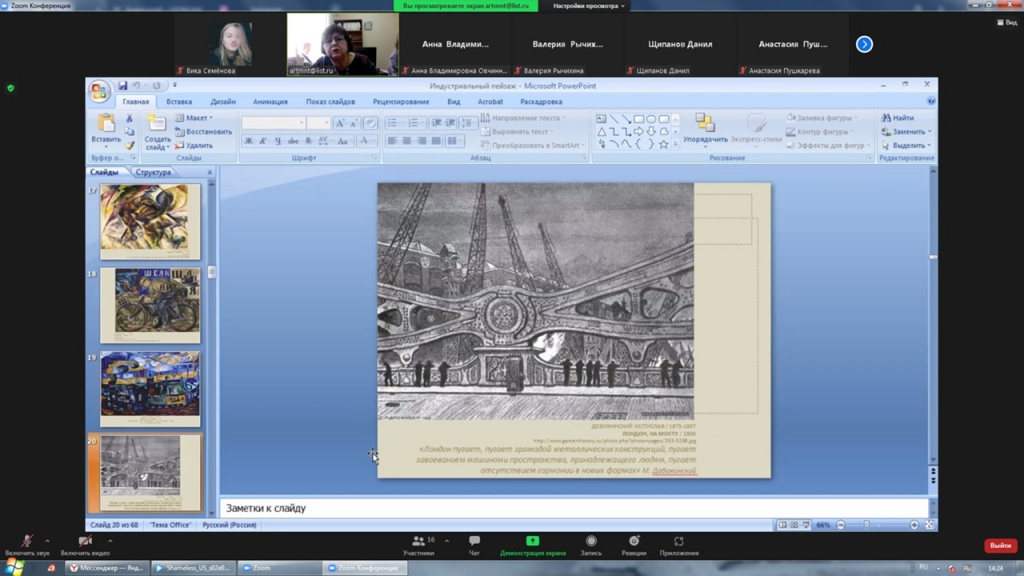Expand the Заливка фигуры dropdown
This screenshot has height=576, width=1024.
[824, 118]
